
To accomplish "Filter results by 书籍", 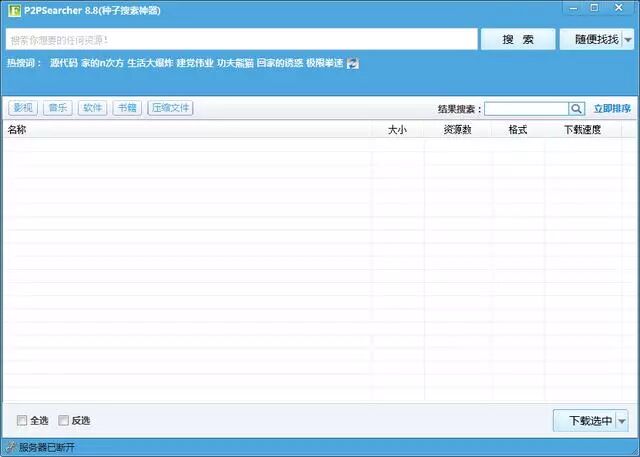I will coord(127,108).
